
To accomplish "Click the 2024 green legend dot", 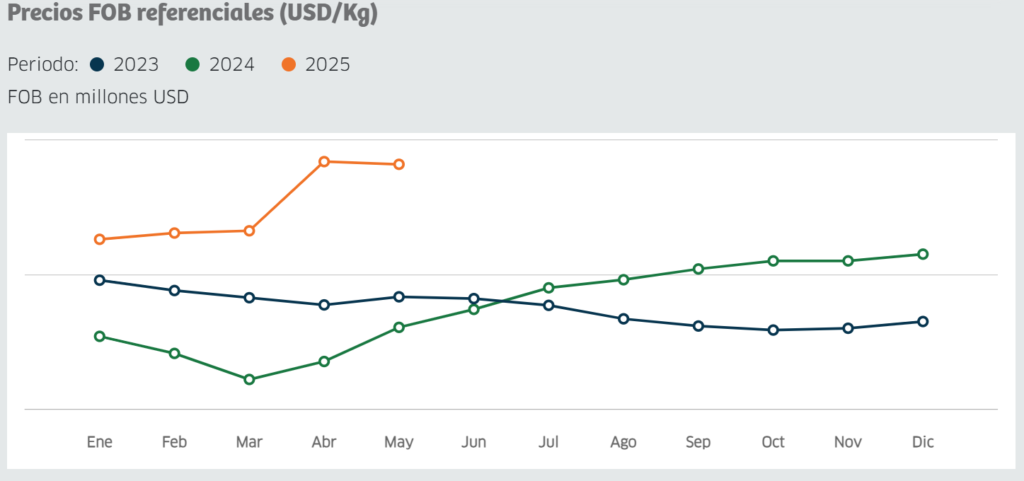I will (194, 65).
